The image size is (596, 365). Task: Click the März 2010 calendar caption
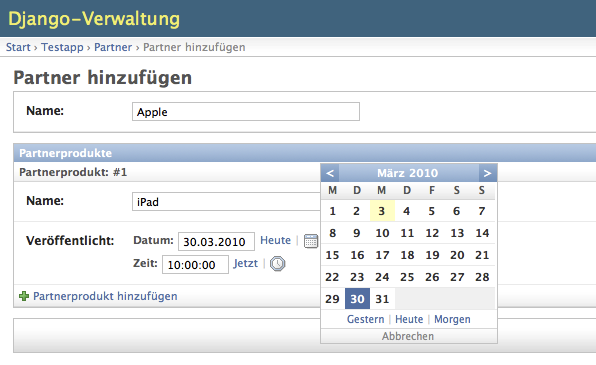(408, 173)
